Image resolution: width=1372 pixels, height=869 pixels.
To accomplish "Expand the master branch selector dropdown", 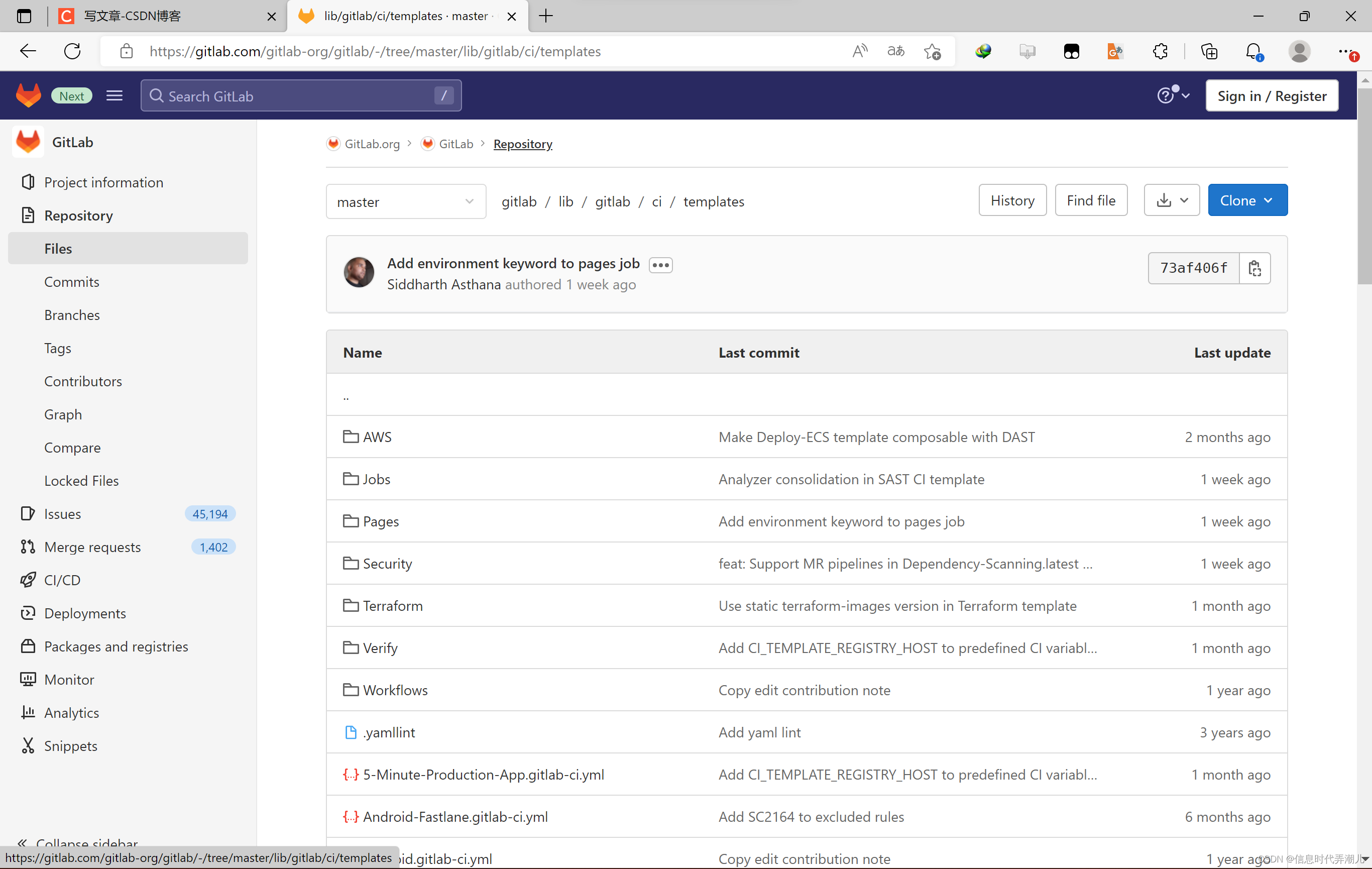I will pos(404,201).
